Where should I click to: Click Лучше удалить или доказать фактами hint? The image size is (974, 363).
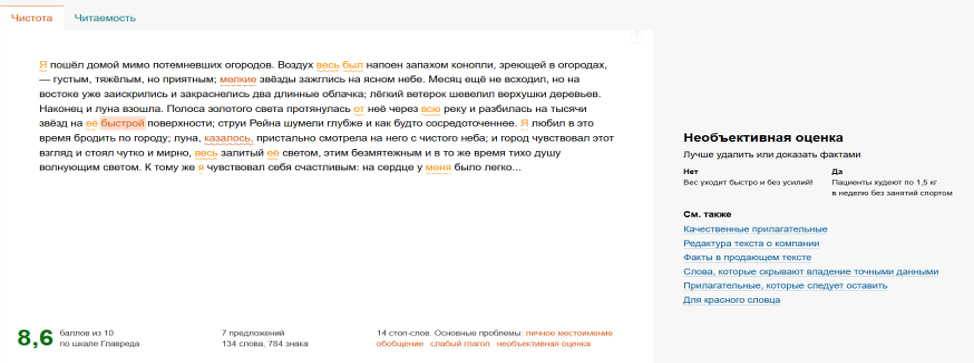[x=771, y=155]
